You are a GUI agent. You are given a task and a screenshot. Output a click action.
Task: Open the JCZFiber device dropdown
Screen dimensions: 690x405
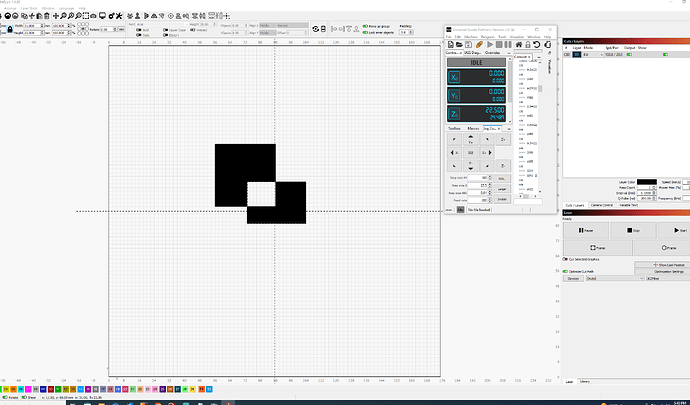tap(668, 278)
